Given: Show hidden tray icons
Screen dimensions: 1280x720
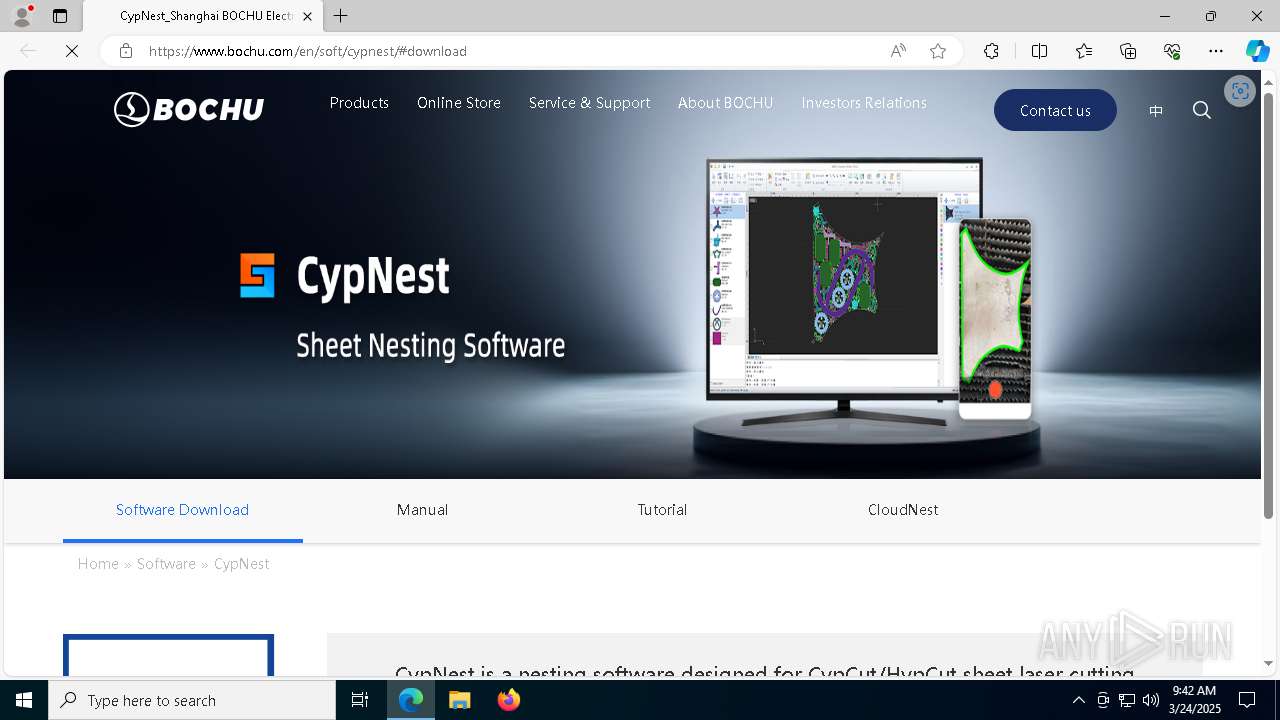Looking at the screenshot, I should [1078, 700].
